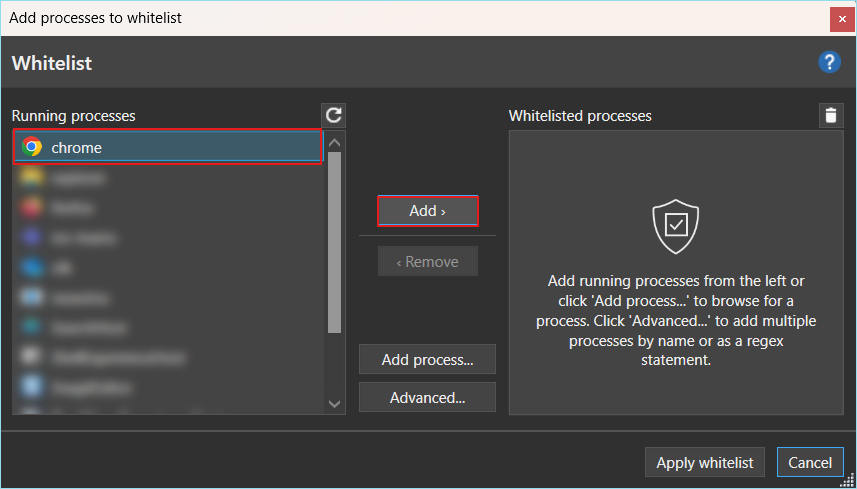Viewport: 857px width, 489px height.
Task: Click the Chrome logo icon
Action: click(32, 147)
